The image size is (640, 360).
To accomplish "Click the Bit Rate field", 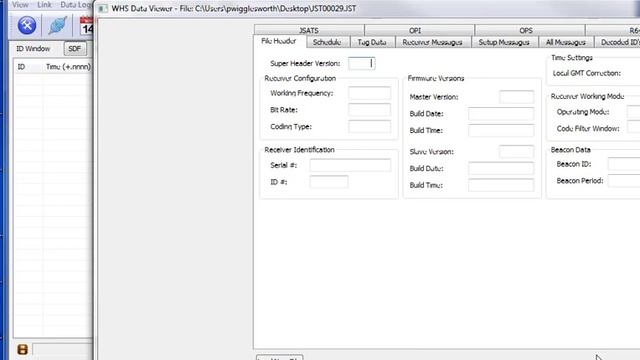I will pyautogui.click(x=369, y=110).
